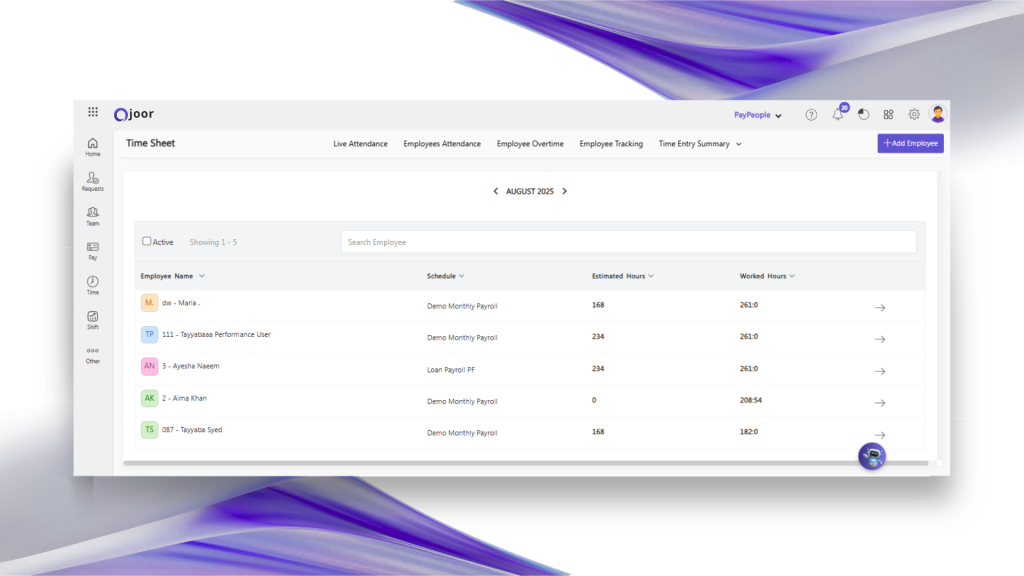Open Requests in the sidebar
The width and height of the screenshot is (1024, 576).
click(93, 179)
